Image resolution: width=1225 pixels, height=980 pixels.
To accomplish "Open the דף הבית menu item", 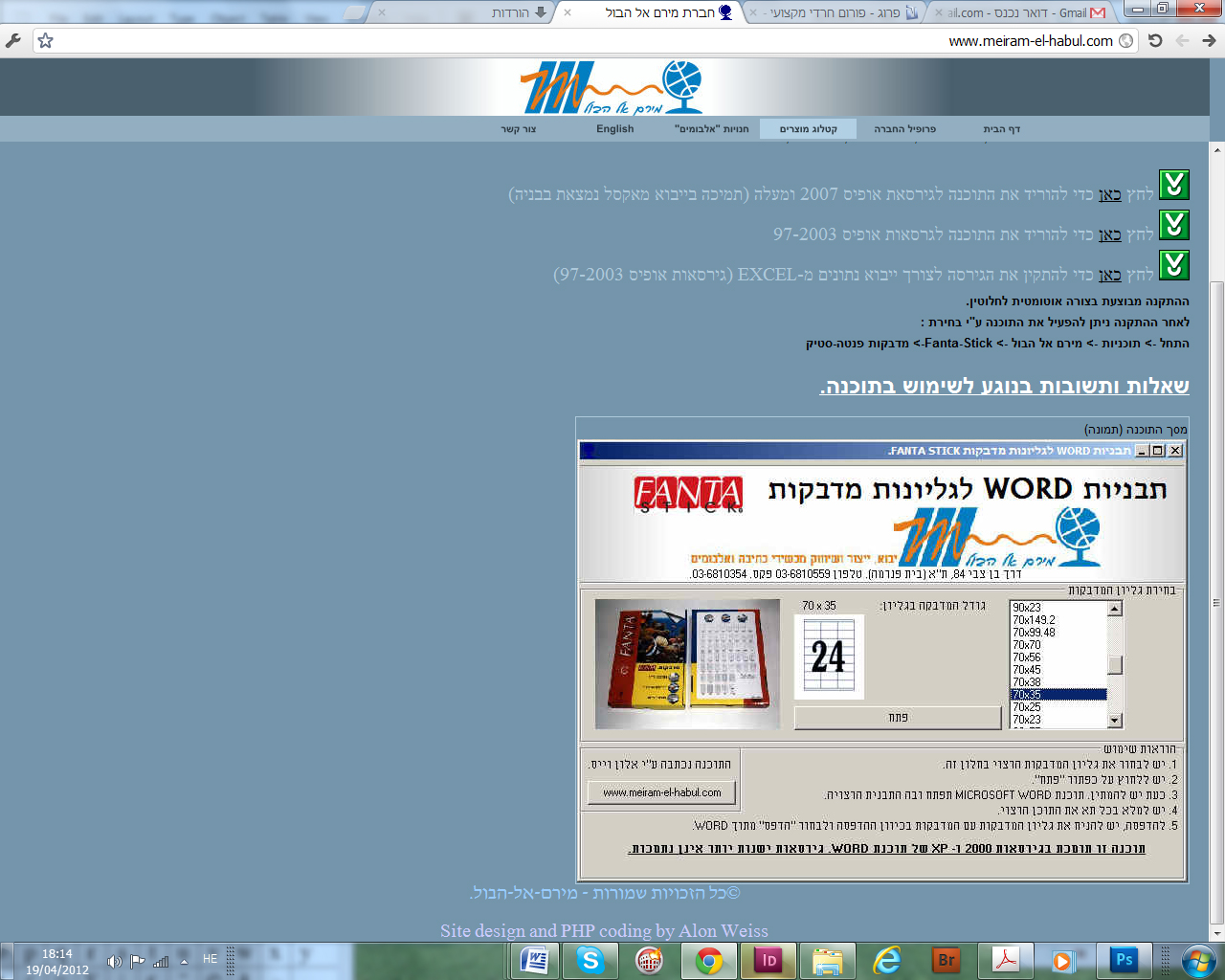I will 1001,129.
